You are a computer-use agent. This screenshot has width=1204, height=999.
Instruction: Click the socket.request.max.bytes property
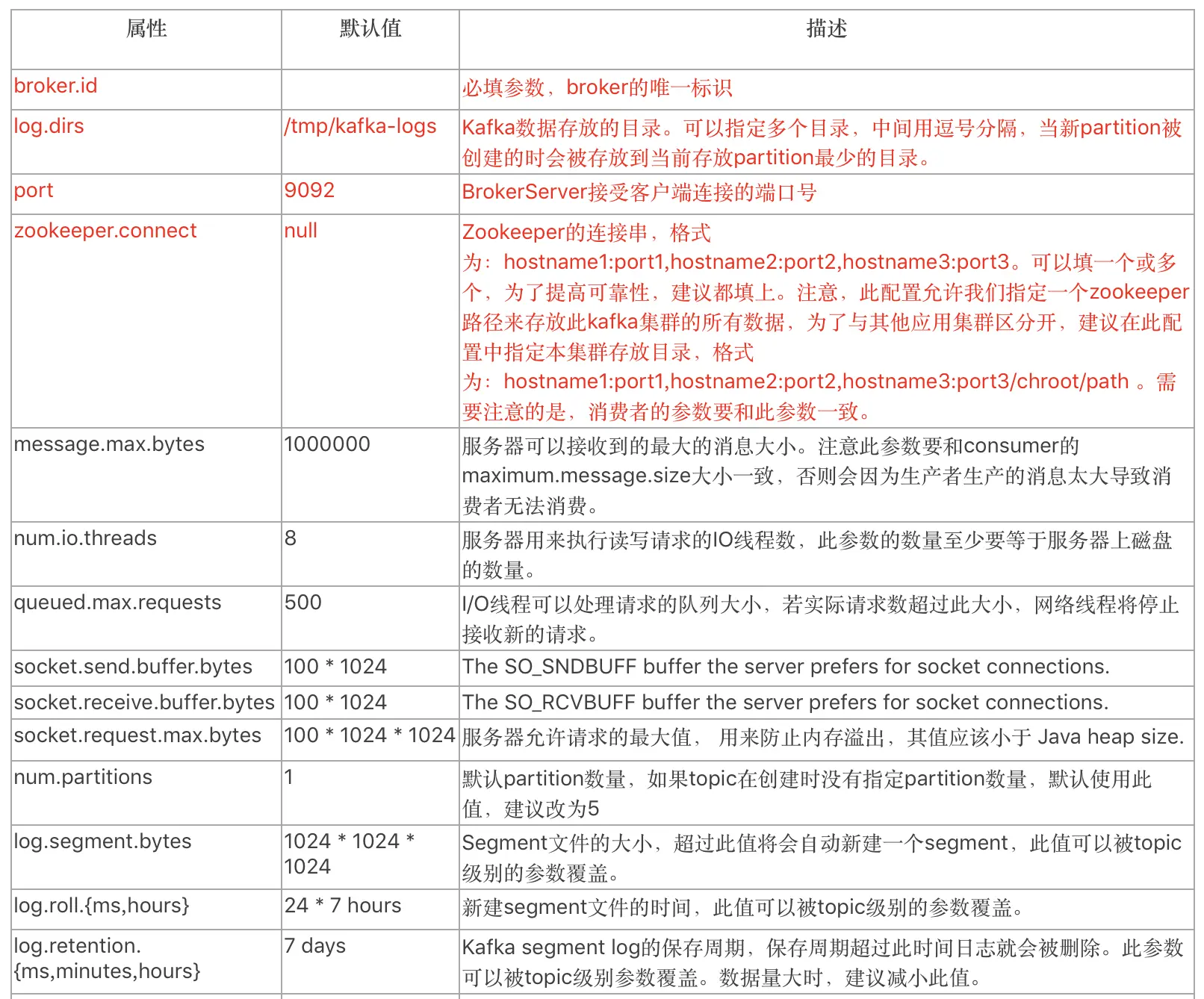[x=137, y=735]
